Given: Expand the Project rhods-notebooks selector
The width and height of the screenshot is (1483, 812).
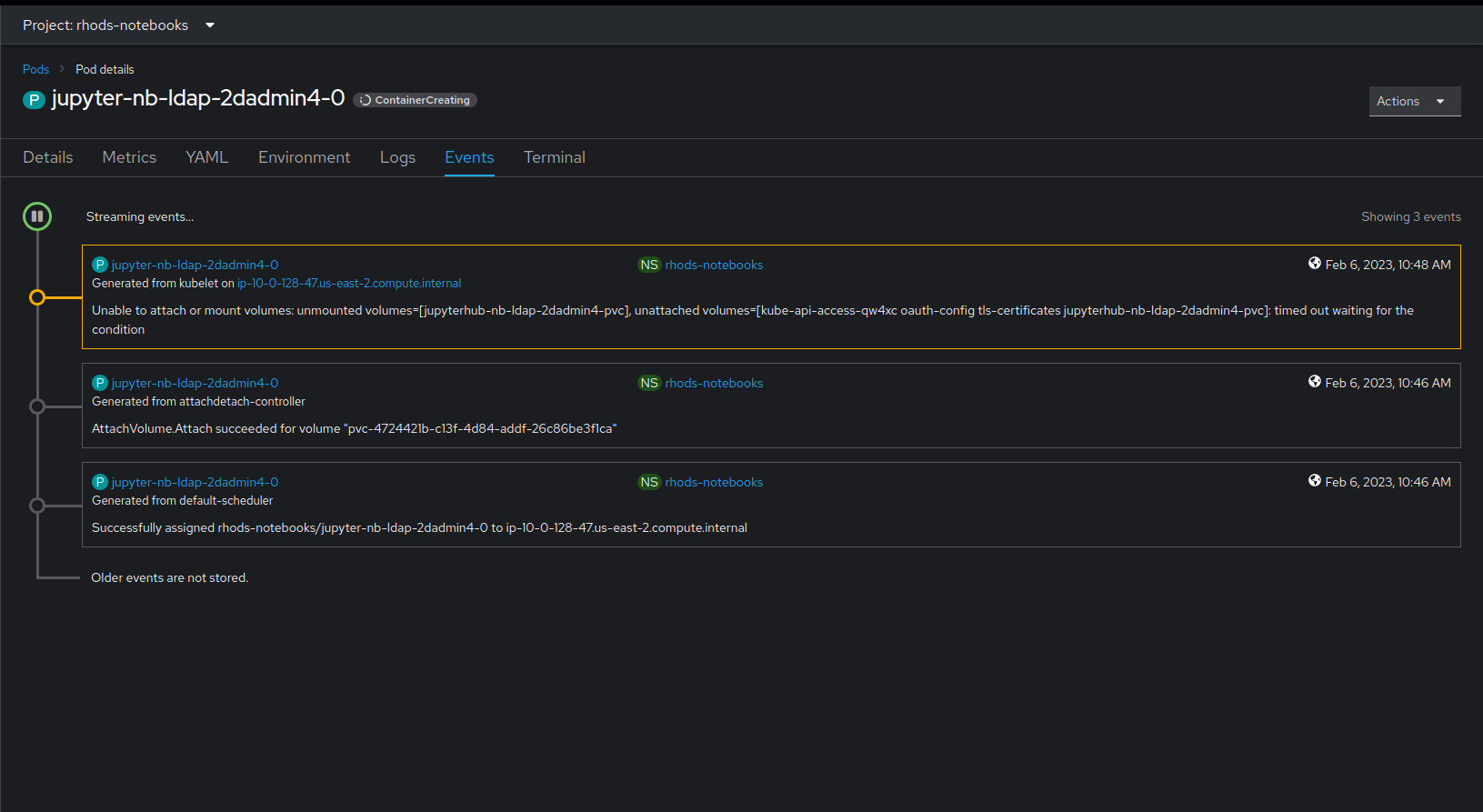Looking at the screenshot, I should [118, 25].
